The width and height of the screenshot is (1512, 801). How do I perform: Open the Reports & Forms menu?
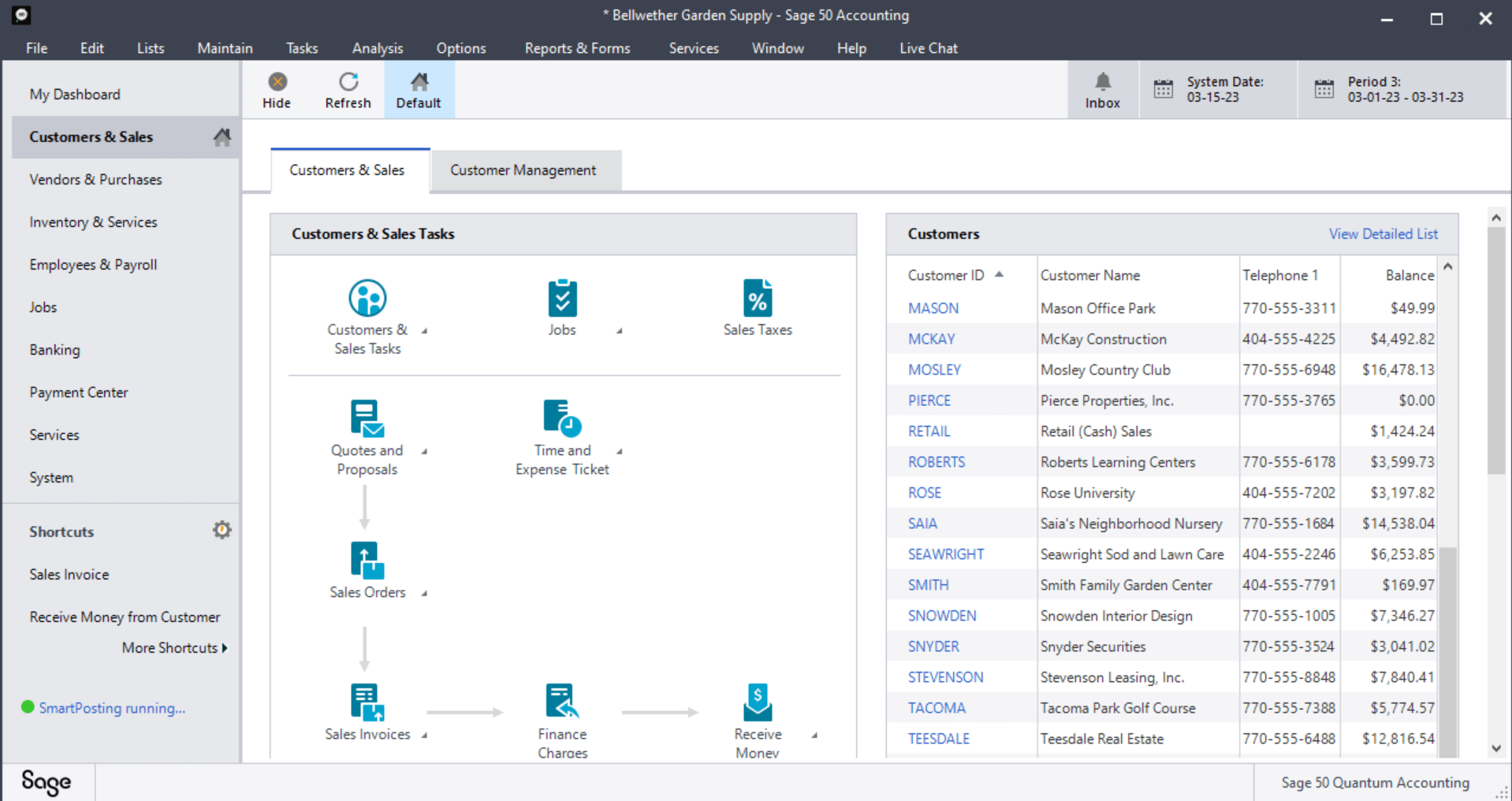click(x=577, y=48)
